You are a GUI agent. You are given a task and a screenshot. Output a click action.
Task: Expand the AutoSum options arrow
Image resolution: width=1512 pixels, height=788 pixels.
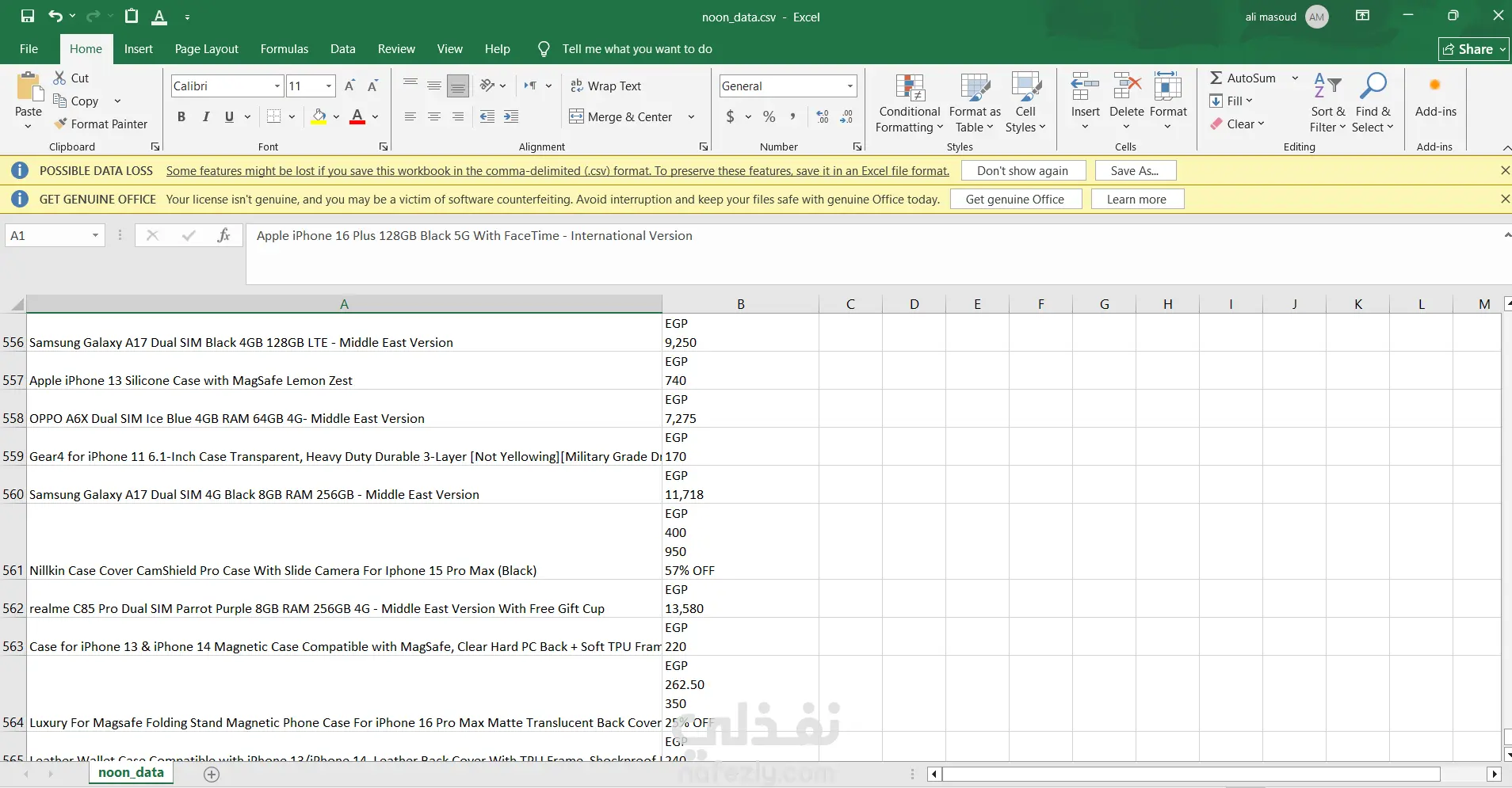click(x=1295, y=78)
